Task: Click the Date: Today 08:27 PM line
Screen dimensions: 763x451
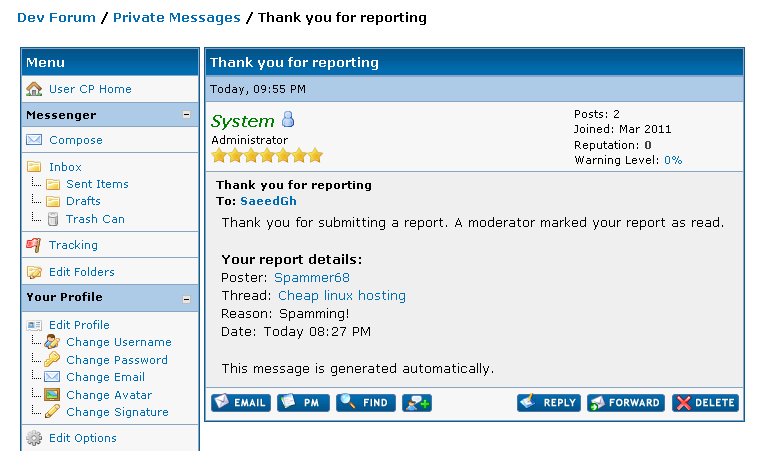Action: (x=296, y=332)
